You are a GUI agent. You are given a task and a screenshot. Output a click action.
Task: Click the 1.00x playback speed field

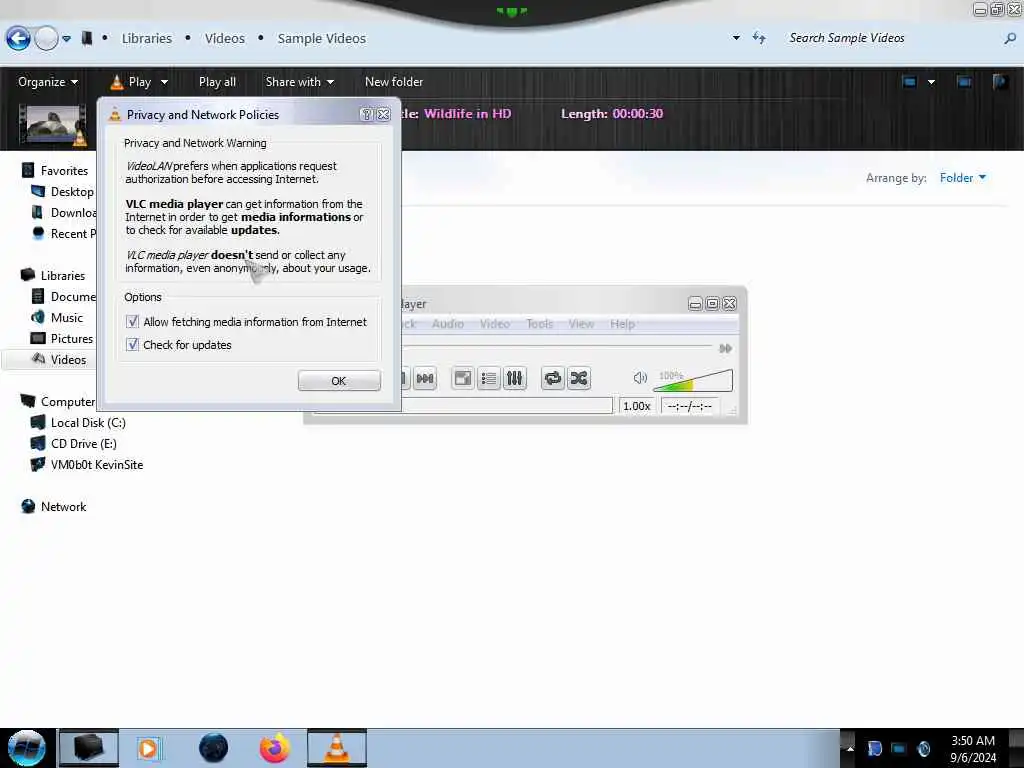pyautogui.click(x=637, y=406)
